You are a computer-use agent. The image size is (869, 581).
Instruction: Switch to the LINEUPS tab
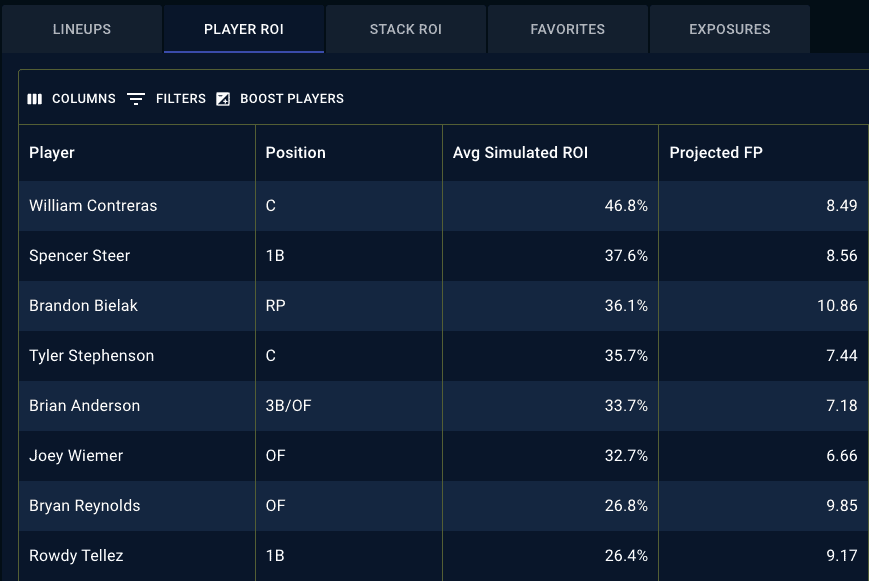tap(82, 29)
